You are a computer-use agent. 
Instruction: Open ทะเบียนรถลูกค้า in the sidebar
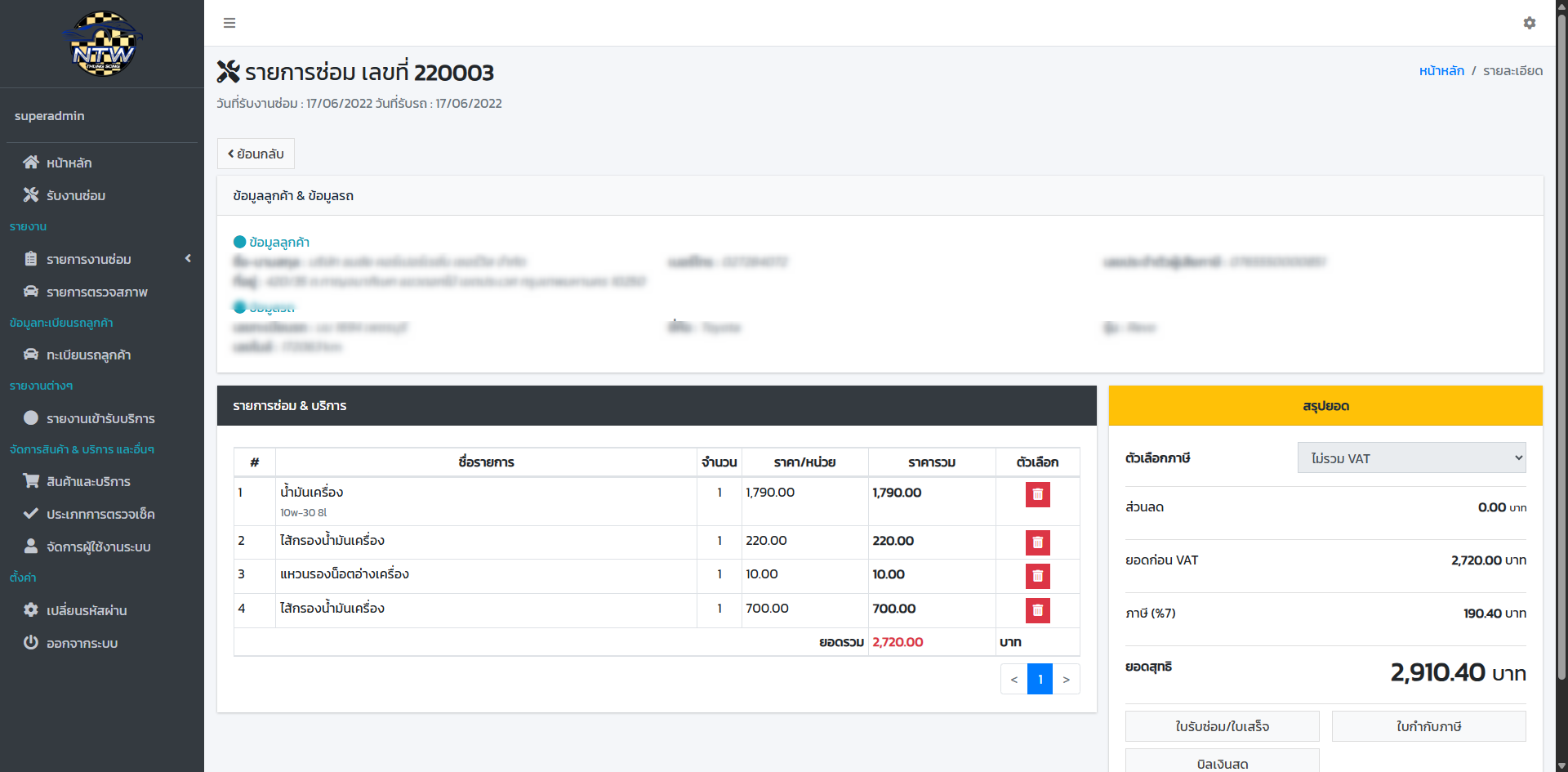pos(102,355)
